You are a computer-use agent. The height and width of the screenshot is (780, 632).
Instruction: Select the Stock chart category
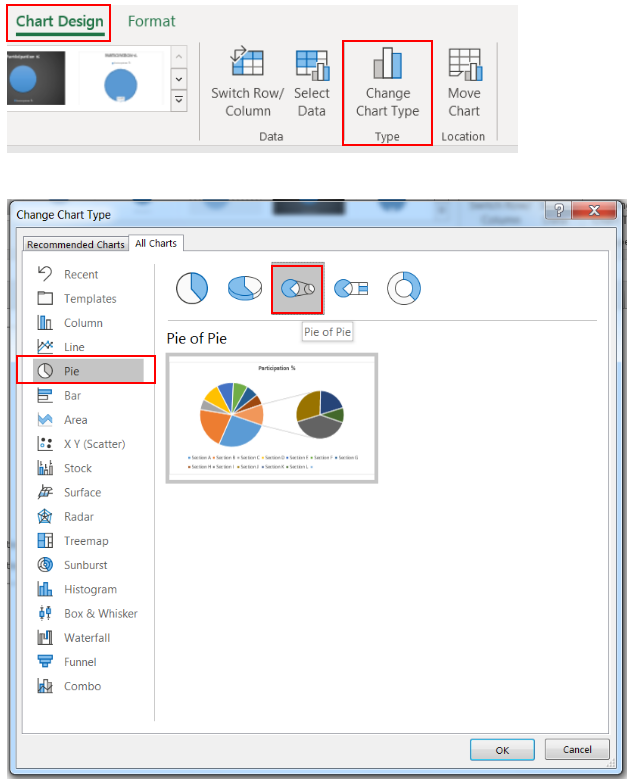[x=89, y=468]
